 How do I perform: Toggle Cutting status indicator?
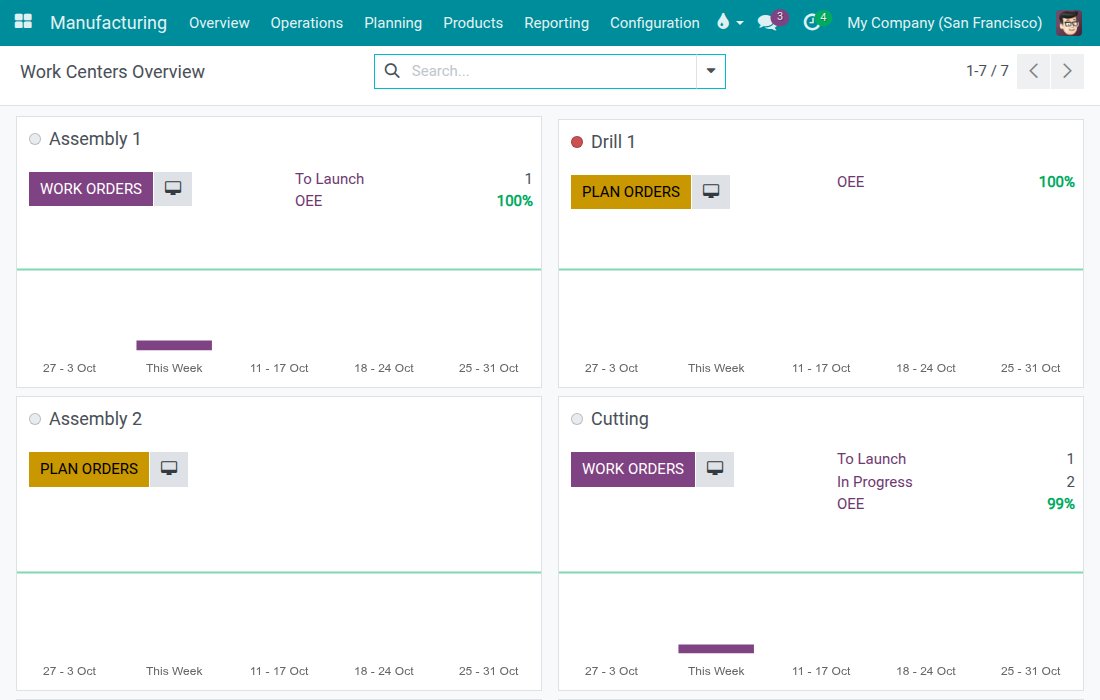point(577,419)
